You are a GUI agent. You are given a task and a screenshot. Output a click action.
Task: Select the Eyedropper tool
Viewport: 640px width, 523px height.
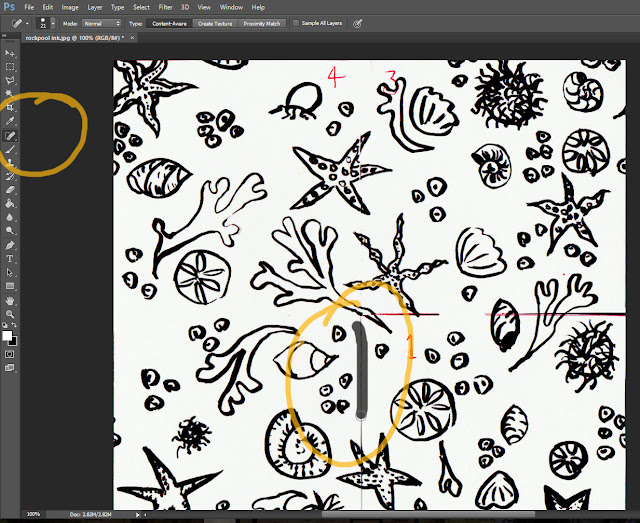pyautogui.click(x=10, y=121)
